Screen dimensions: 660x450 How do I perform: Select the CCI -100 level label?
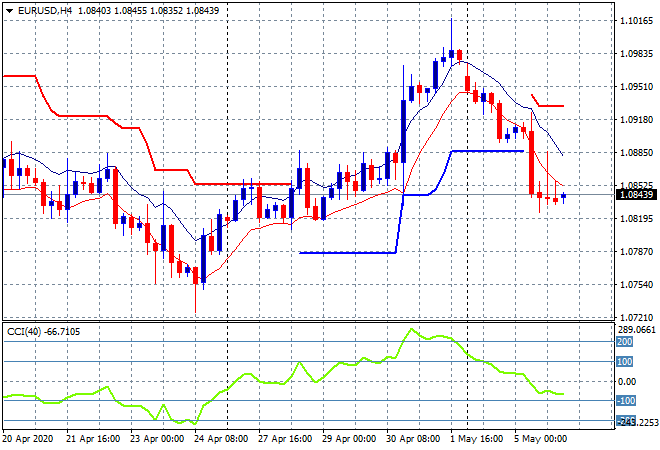click(626, 400)
